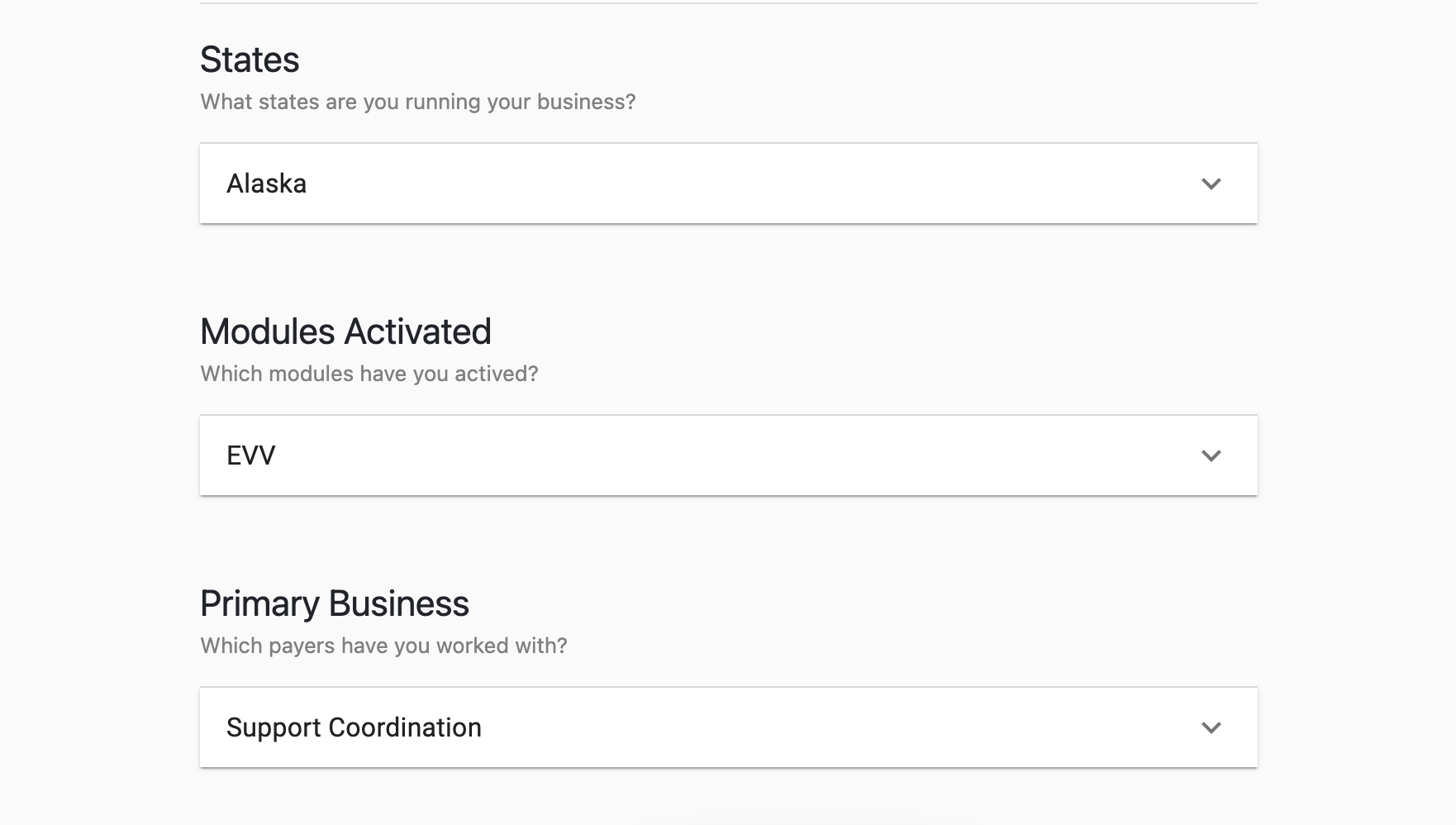The height and width of the screenshot is (825, 1456).
Task: Click the Support Coordination selected text
Action: (x=353, y=727)
